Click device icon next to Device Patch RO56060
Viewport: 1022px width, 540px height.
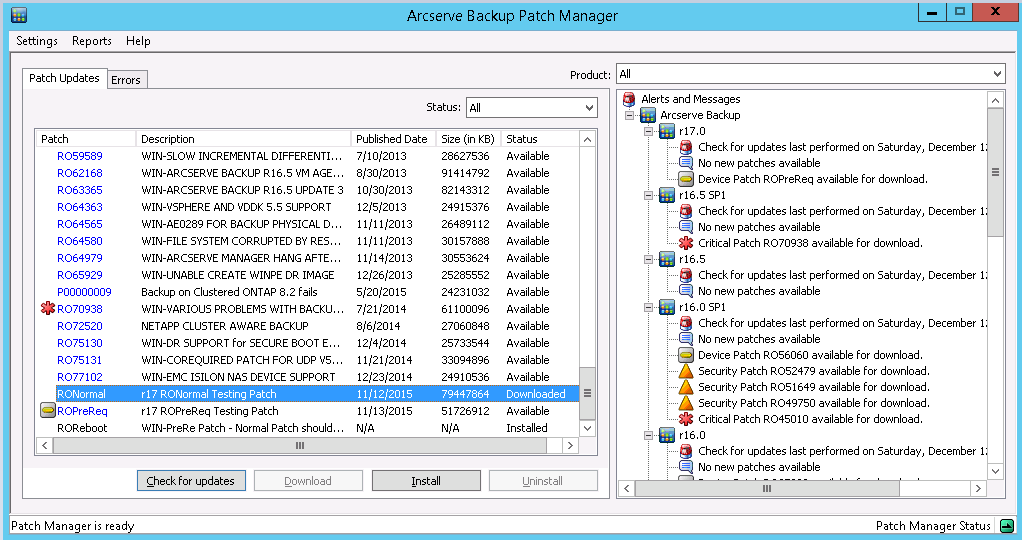[x=686, y=355]
